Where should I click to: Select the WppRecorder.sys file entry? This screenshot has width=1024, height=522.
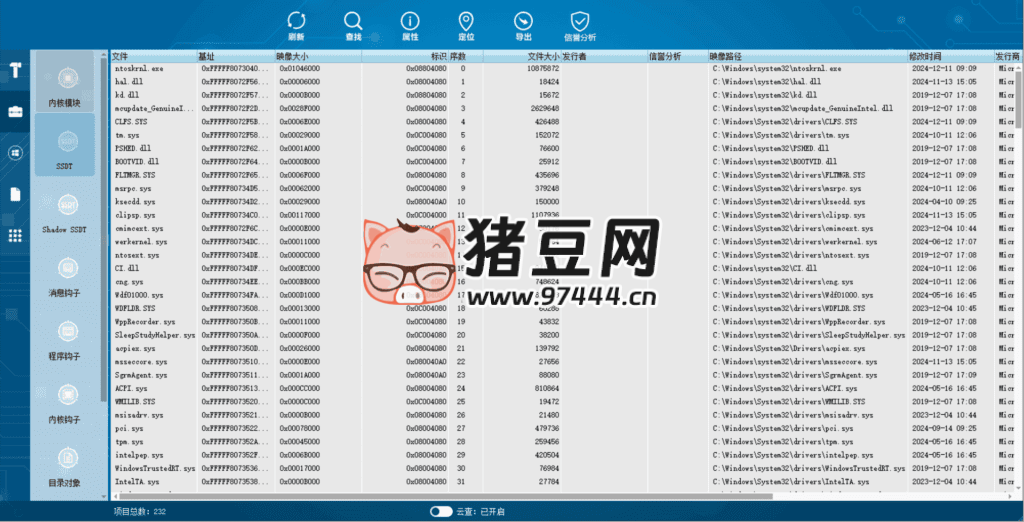tap(145, 322)
